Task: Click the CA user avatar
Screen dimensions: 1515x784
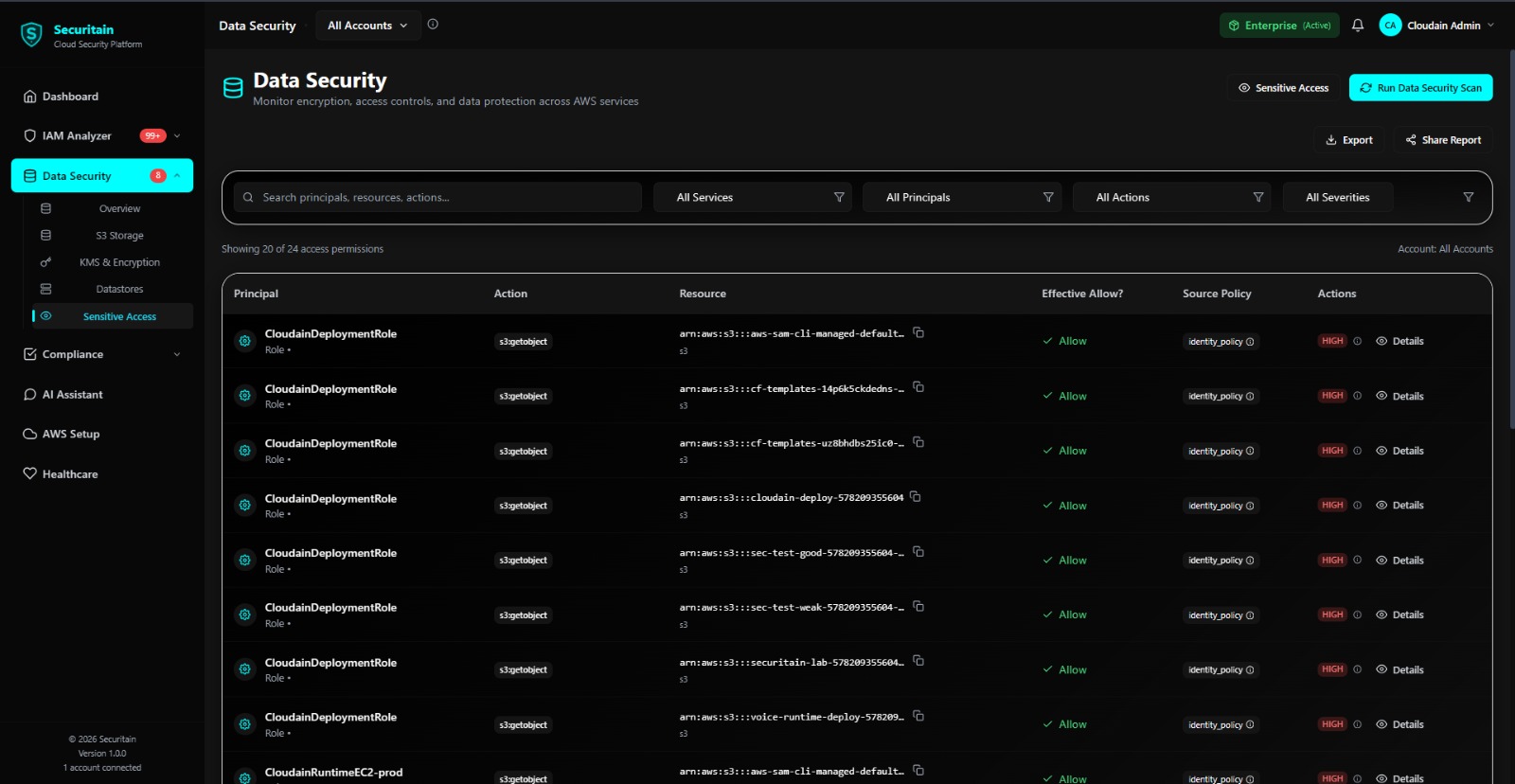Action: pos(1390,26)
